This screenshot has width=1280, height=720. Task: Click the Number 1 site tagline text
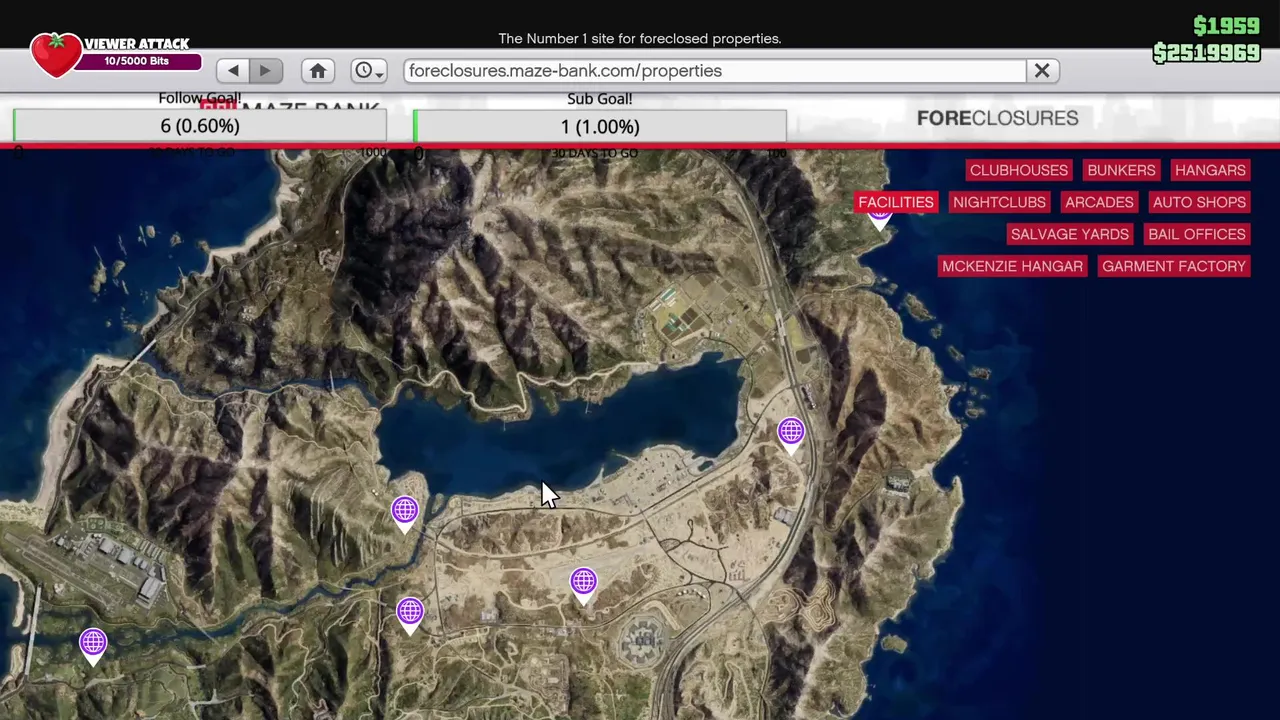pos(640,39)
